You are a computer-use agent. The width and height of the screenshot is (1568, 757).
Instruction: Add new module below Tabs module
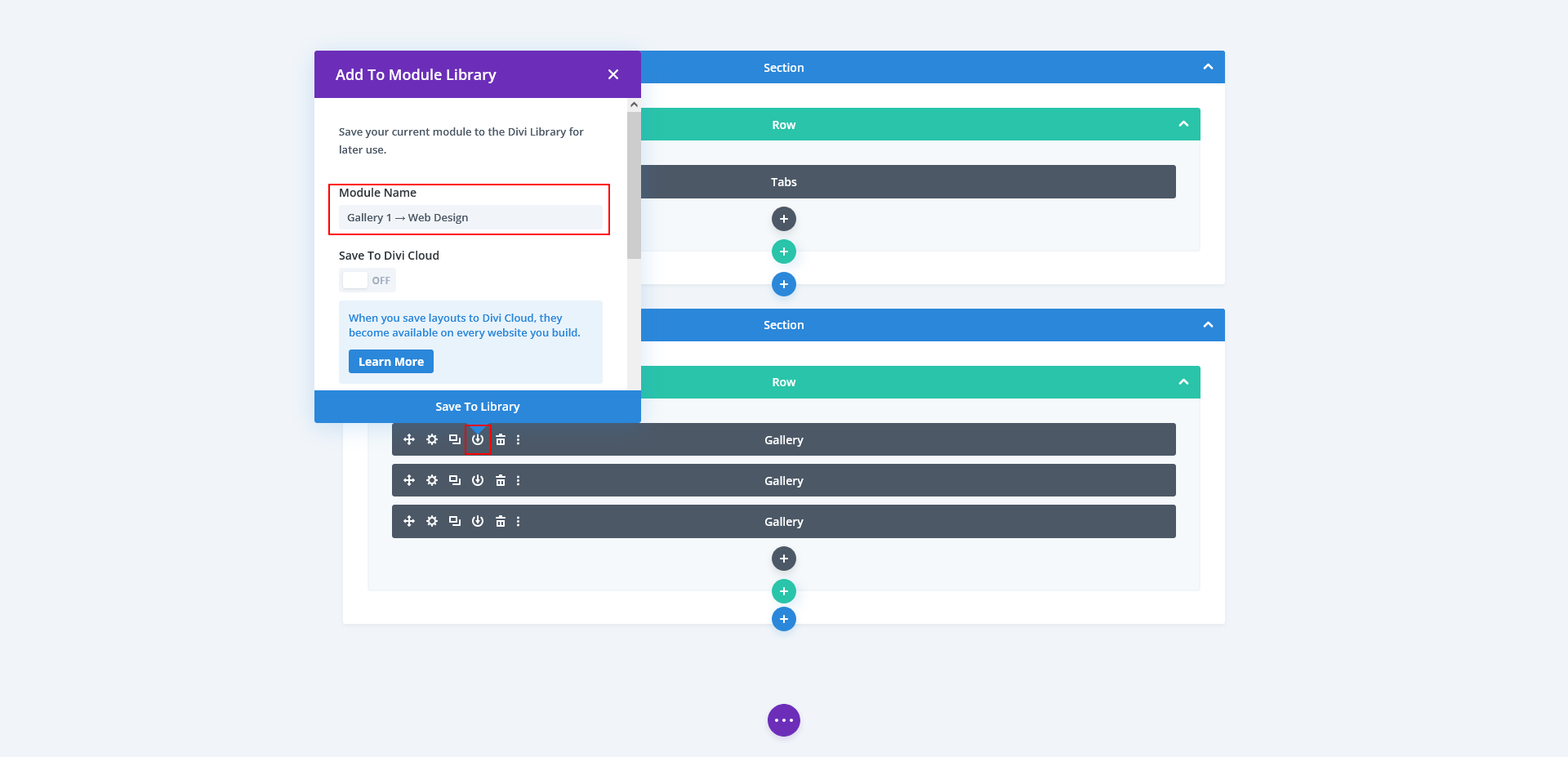[783, 219]
